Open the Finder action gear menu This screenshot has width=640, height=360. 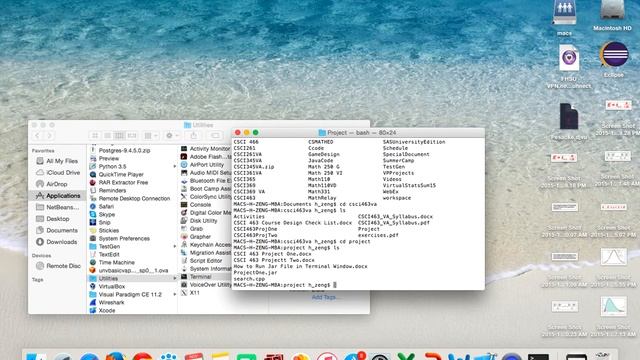[x=172, y=136]
